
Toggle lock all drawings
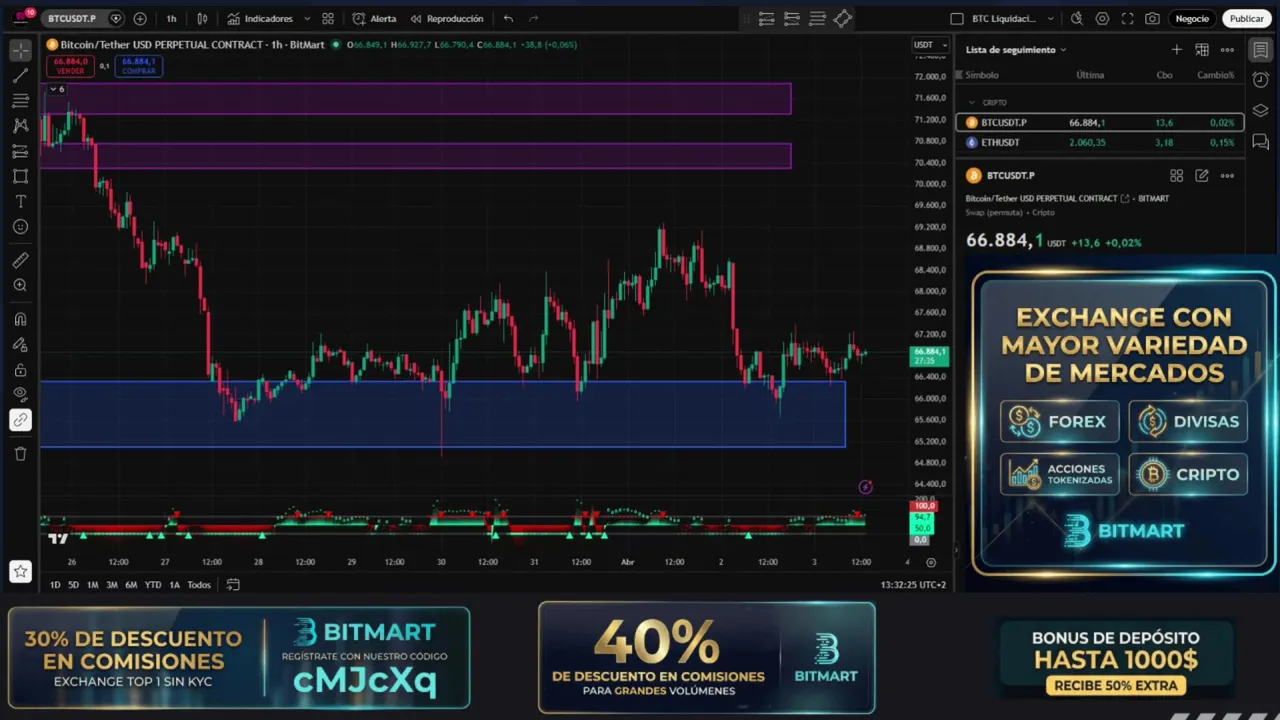(x=20, y=369)
